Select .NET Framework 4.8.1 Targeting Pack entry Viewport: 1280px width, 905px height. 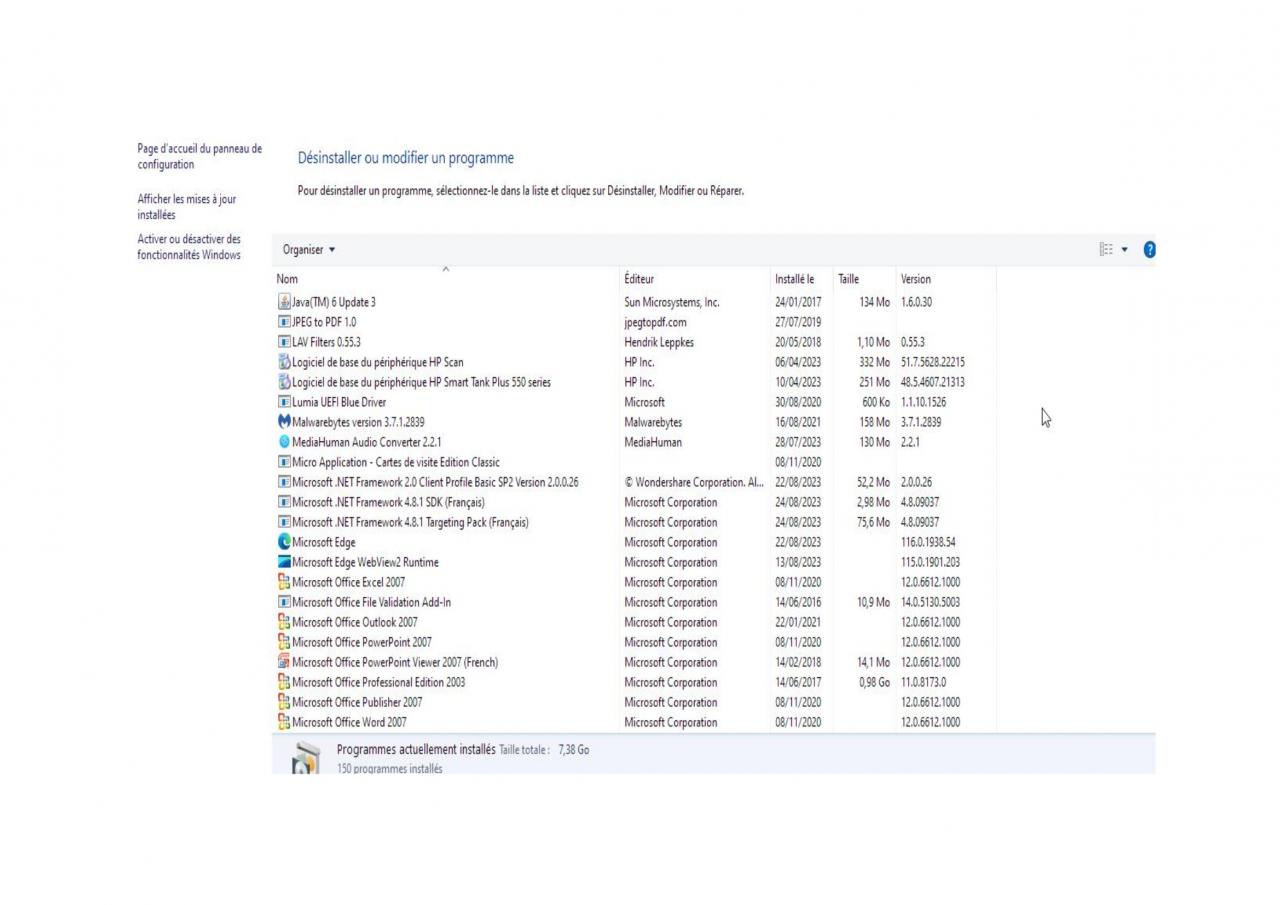pos(410,522)
